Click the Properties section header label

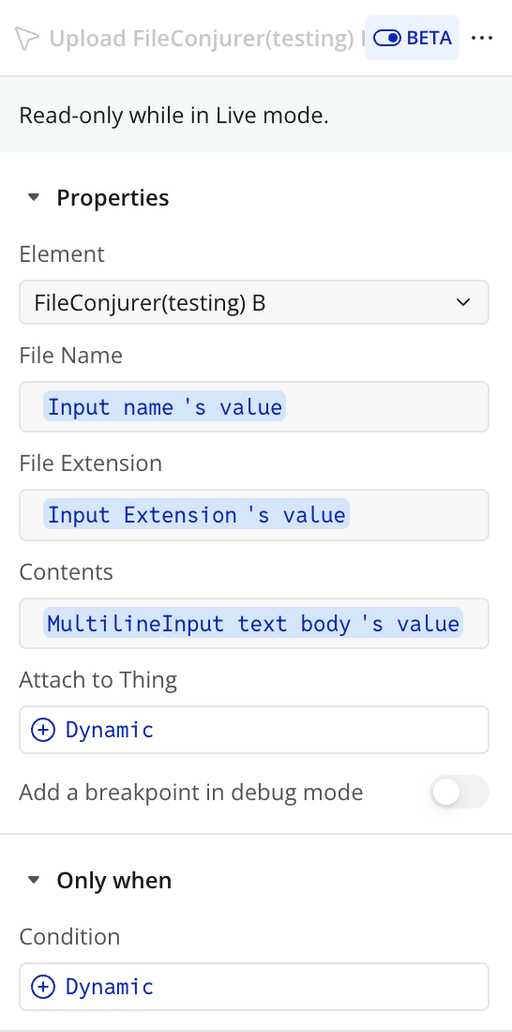(113, 197)
